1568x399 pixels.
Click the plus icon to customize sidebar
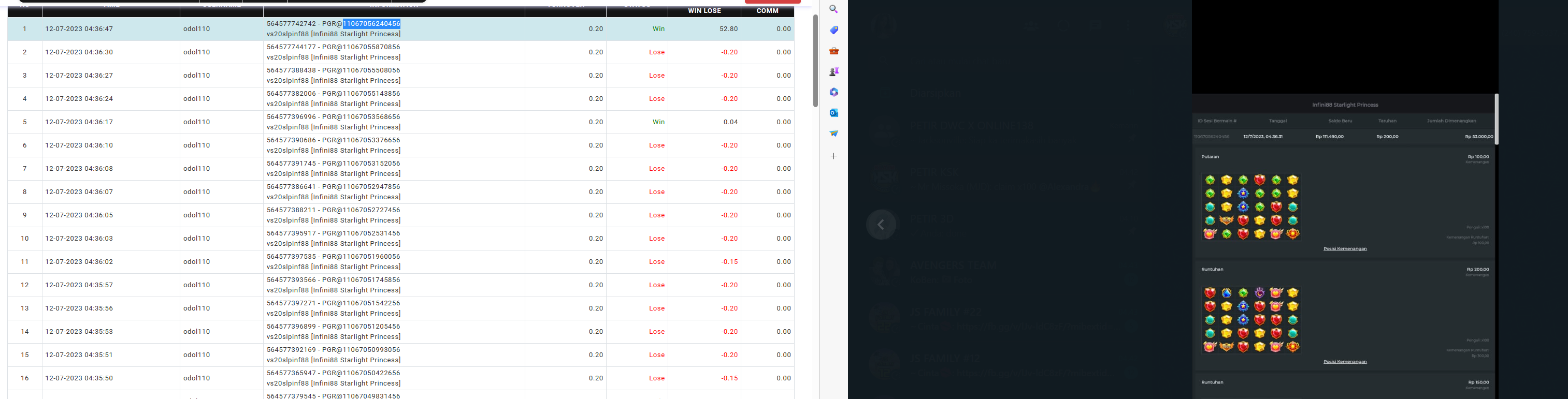pos(834,156)
